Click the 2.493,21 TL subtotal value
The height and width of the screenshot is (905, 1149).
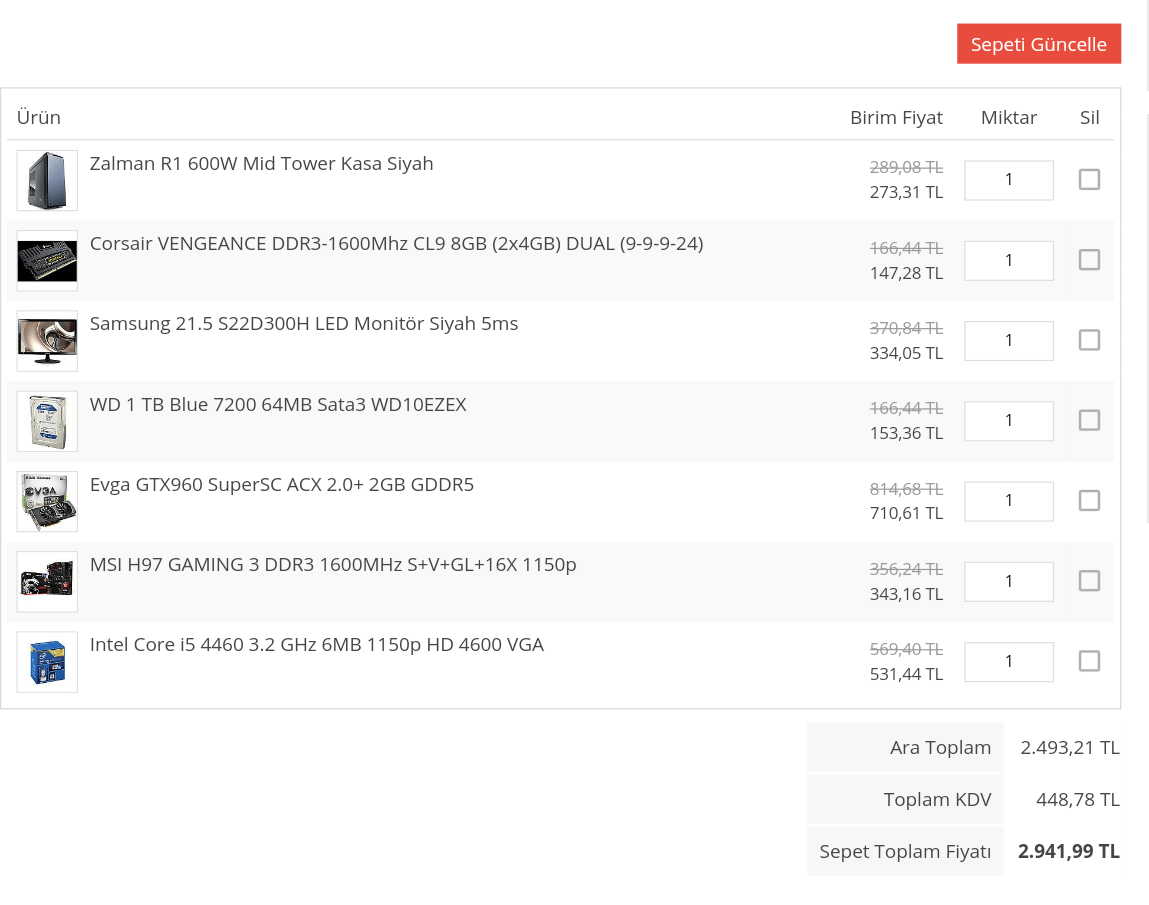[x=1070, y=747]
